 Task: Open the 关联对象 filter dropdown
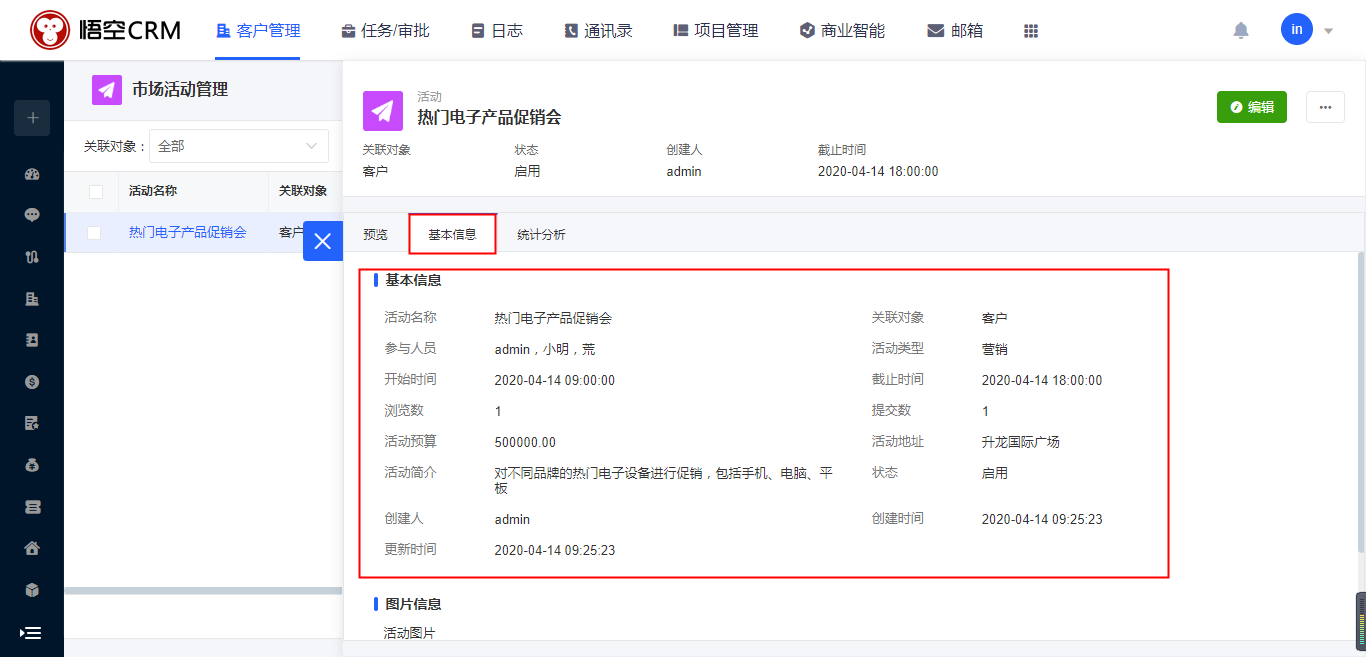click(x=238, y=146)
